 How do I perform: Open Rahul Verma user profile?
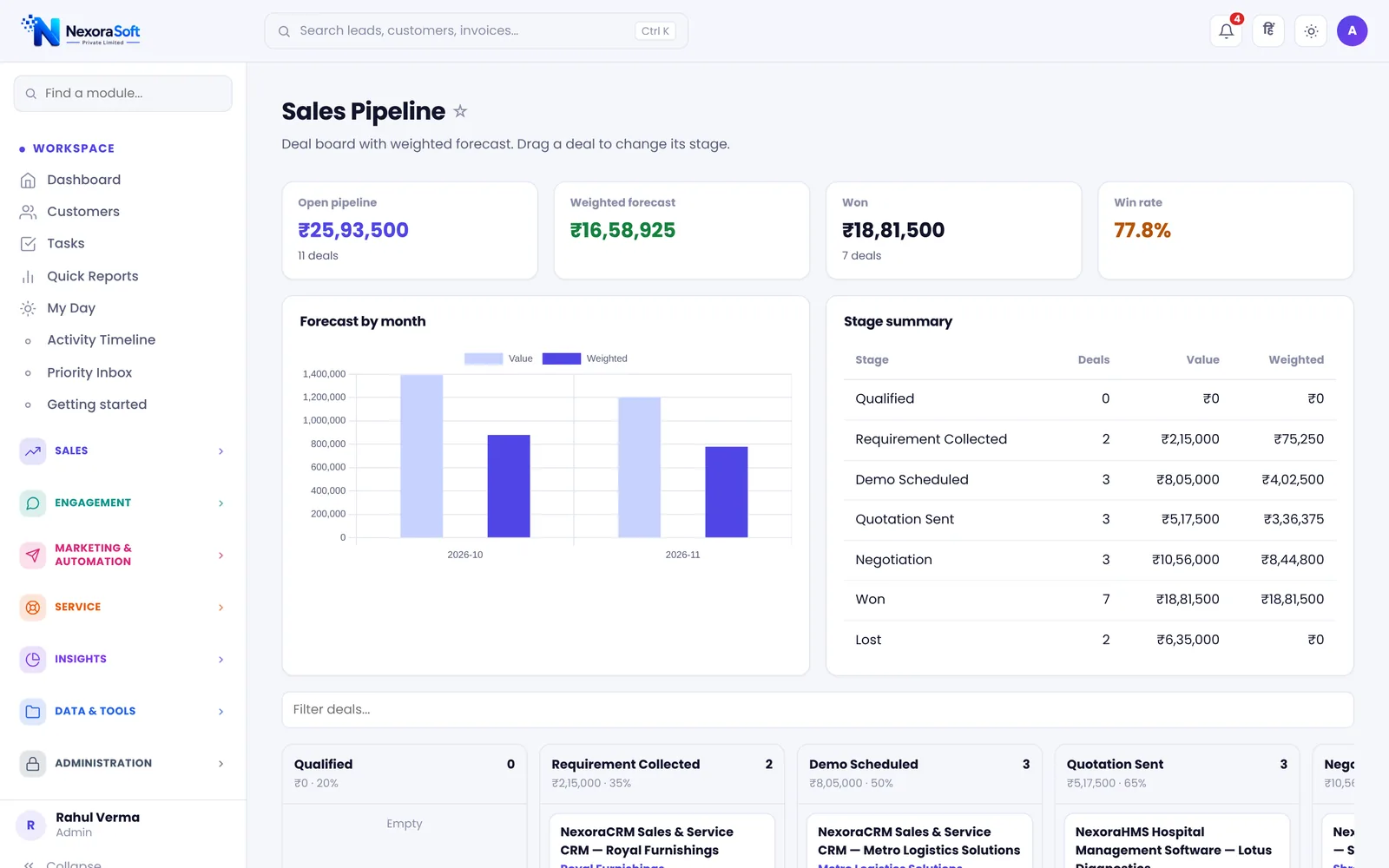click(123, 825)
